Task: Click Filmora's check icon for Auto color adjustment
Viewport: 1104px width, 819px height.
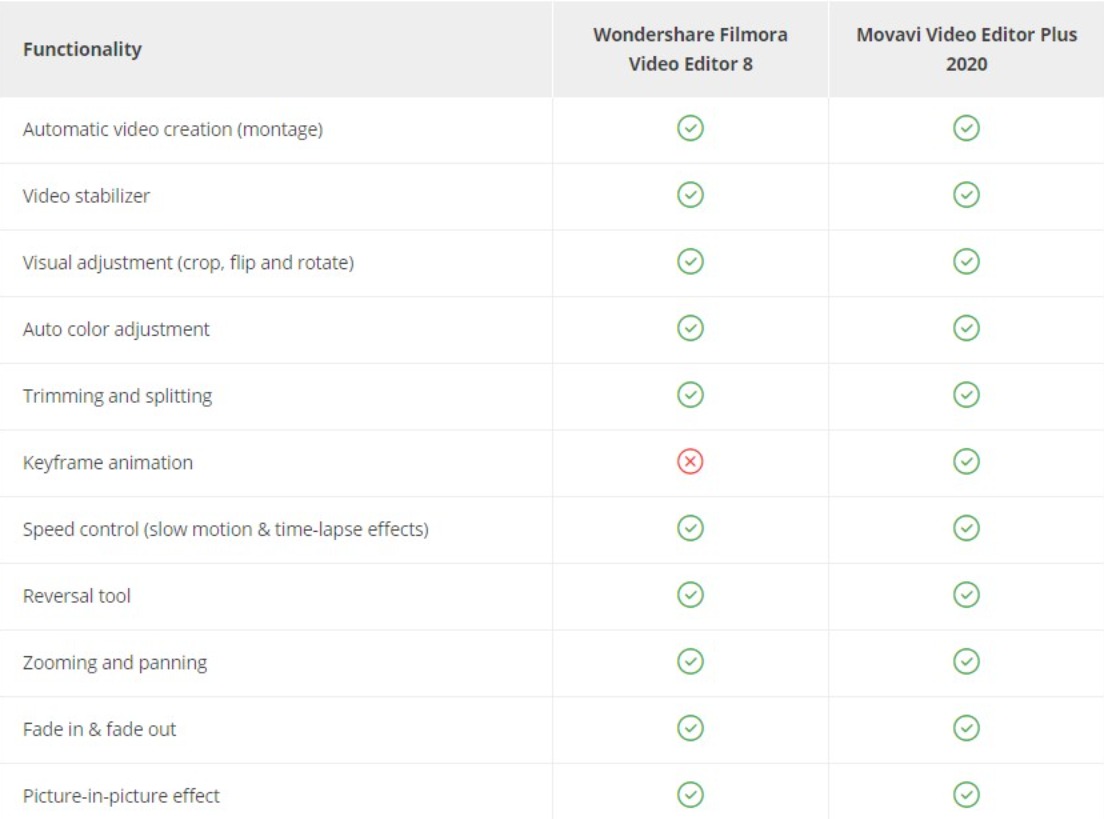Action: click(x=690, y=328)
